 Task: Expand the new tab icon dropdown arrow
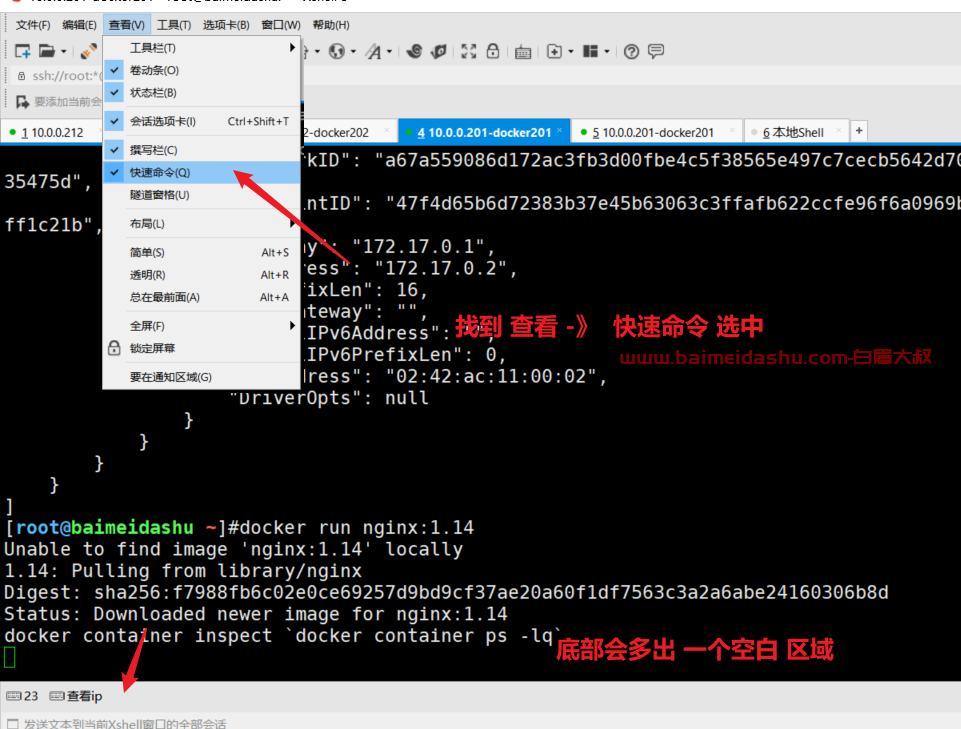(x=571, y=52)
